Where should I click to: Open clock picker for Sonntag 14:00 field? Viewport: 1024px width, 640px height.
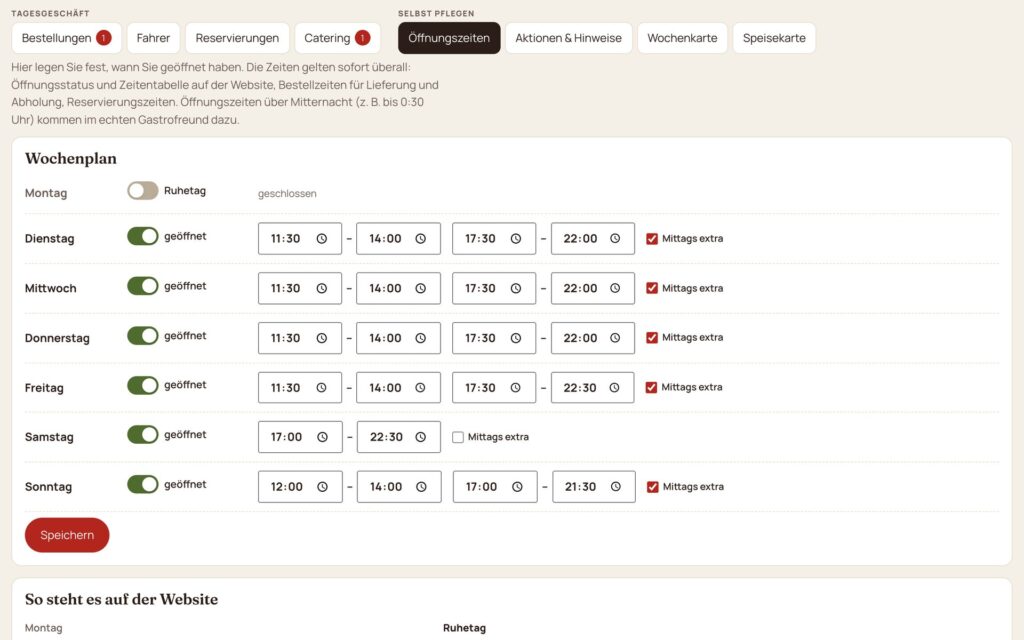[x=421, y=487]
